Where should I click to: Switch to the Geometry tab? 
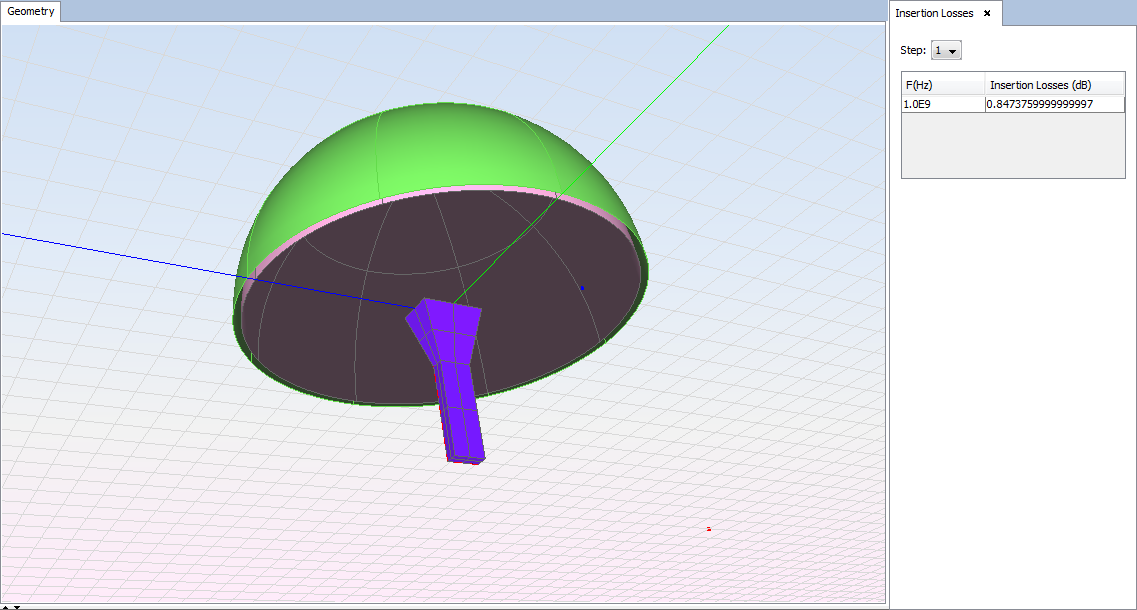pyautogui.click(x=32, y=12)
